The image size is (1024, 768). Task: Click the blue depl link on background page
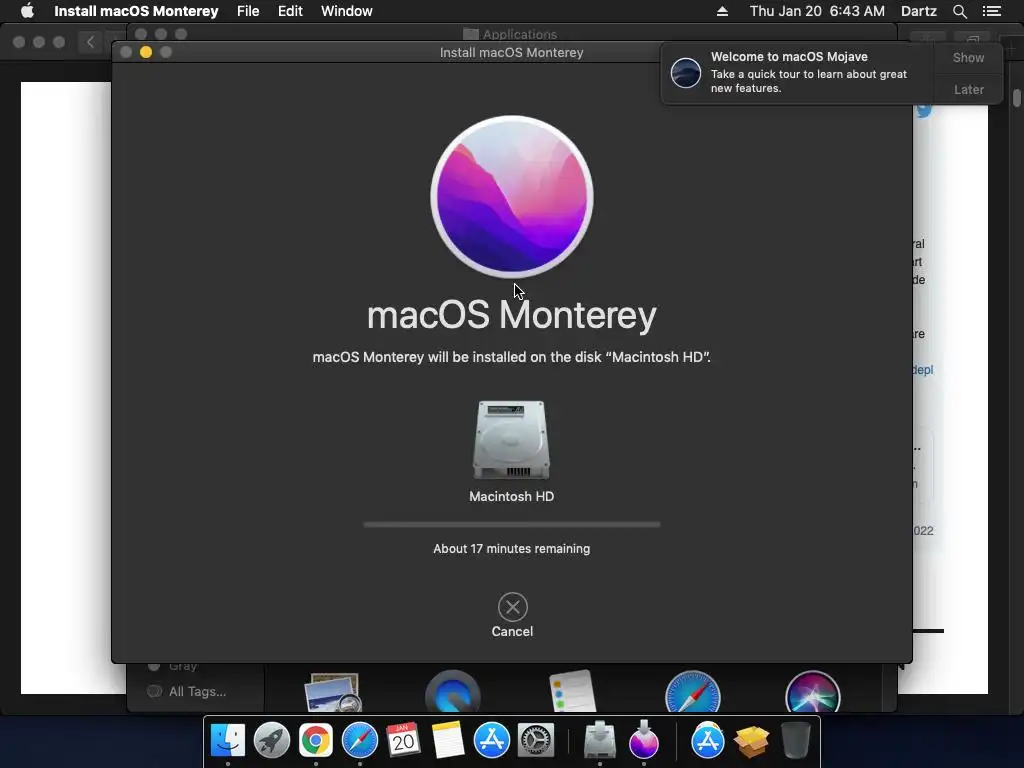coord(923,370)
